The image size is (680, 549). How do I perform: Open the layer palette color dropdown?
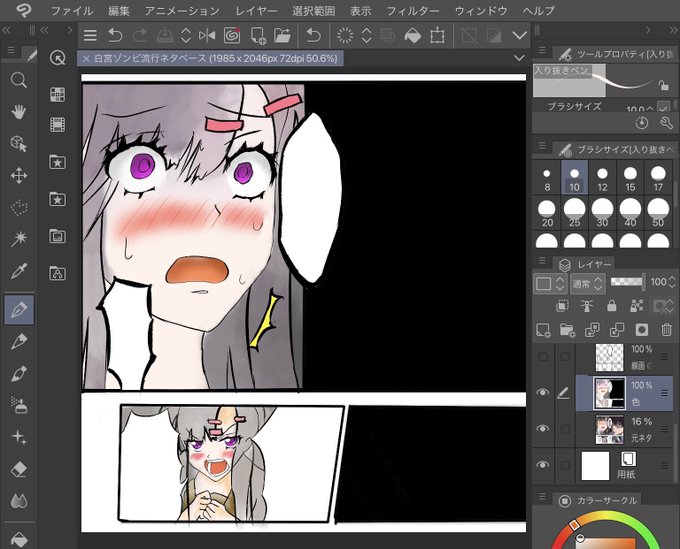pos(549,284)
